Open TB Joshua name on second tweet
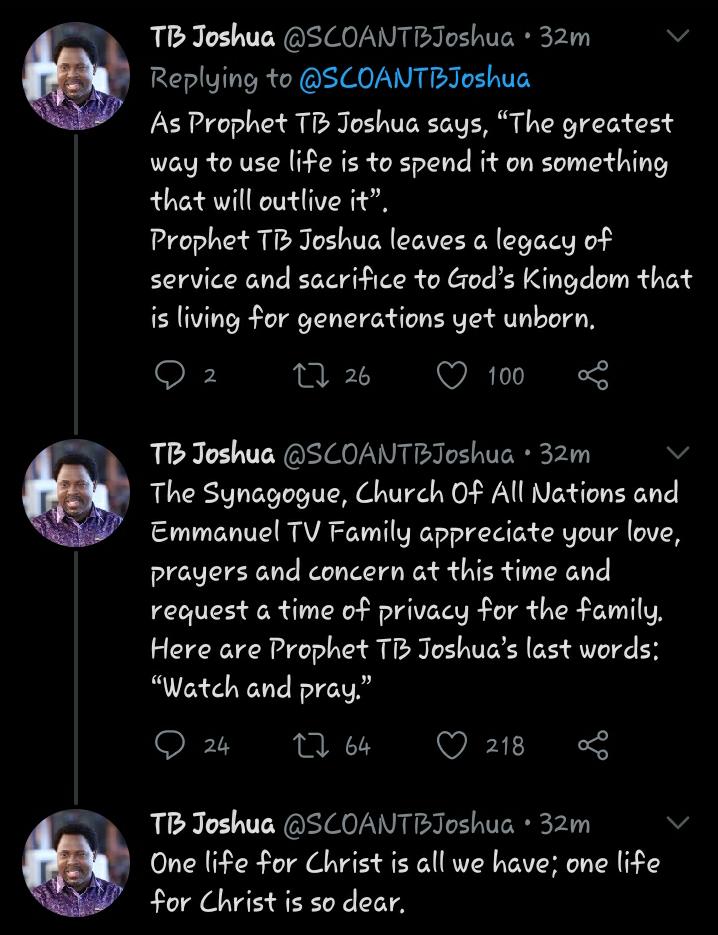Viewport: 718px width, 935px height. point(212,454)
